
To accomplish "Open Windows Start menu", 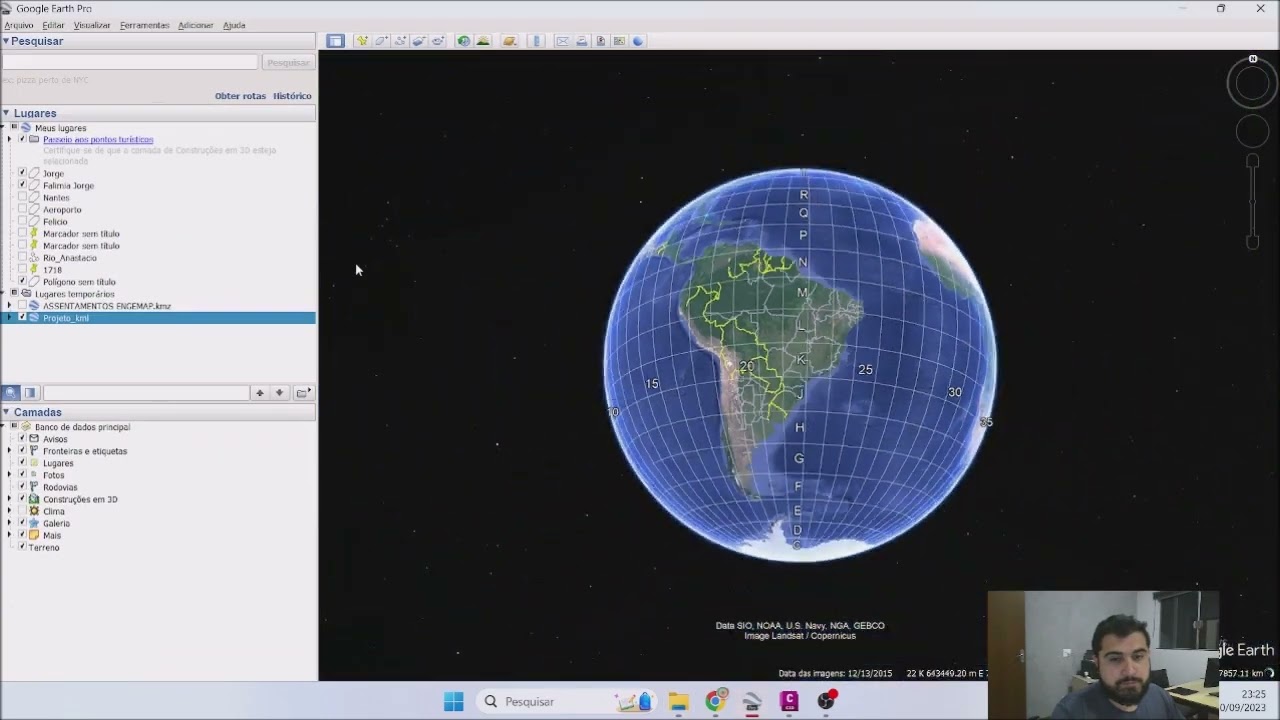I will (x=453, y=701).
